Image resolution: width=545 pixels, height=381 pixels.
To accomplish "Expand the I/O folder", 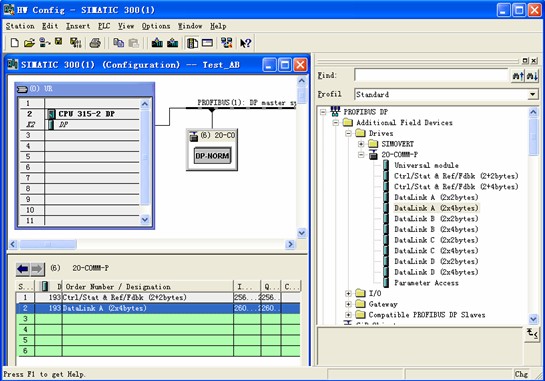I will 348,293.
